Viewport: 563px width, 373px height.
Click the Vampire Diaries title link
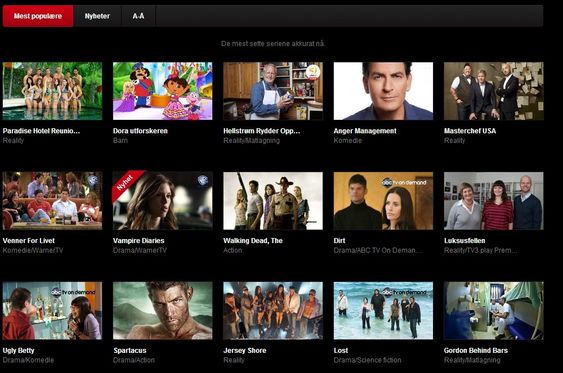[139, 241]
